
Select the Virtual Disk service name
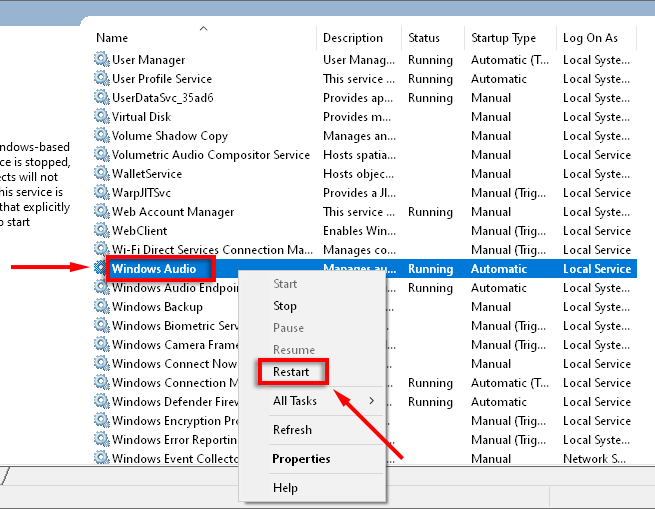[x=142, y=117]
